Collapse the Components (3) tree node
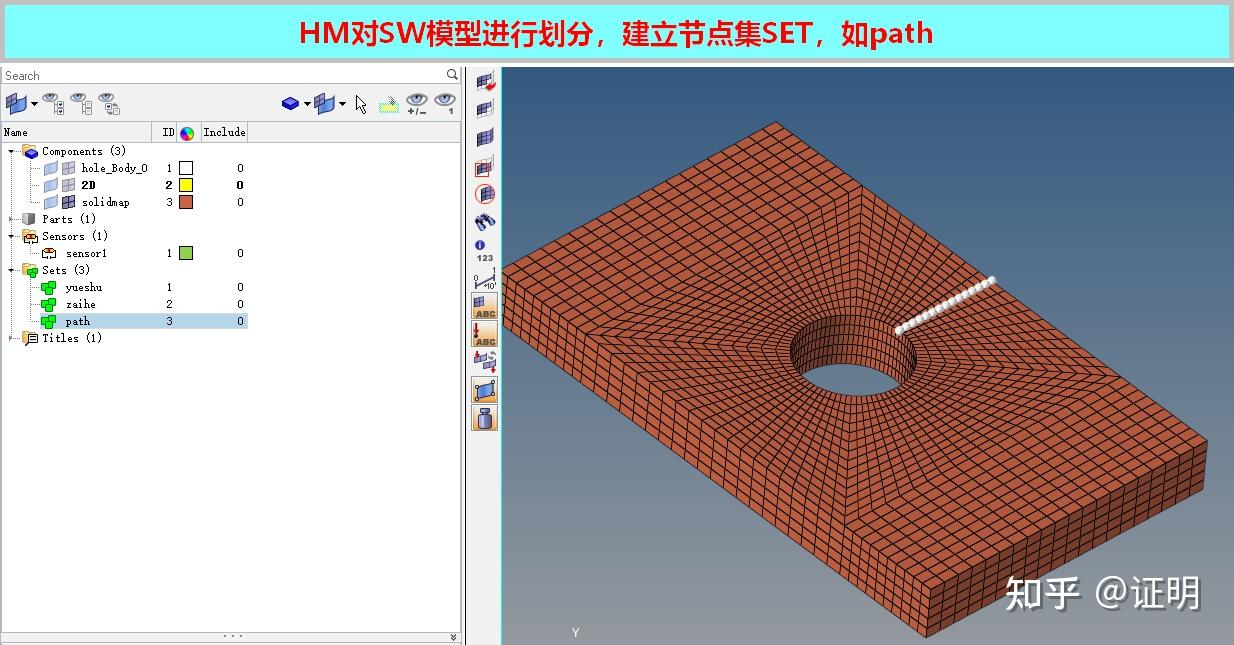1234x645 pixels. tap(8, 151)
